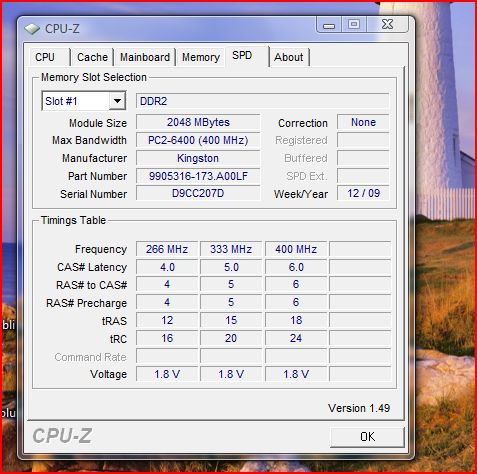The height and width of the screenshot is (474, 477).
Task: Click the Part Number label
Action: point(97,176)
